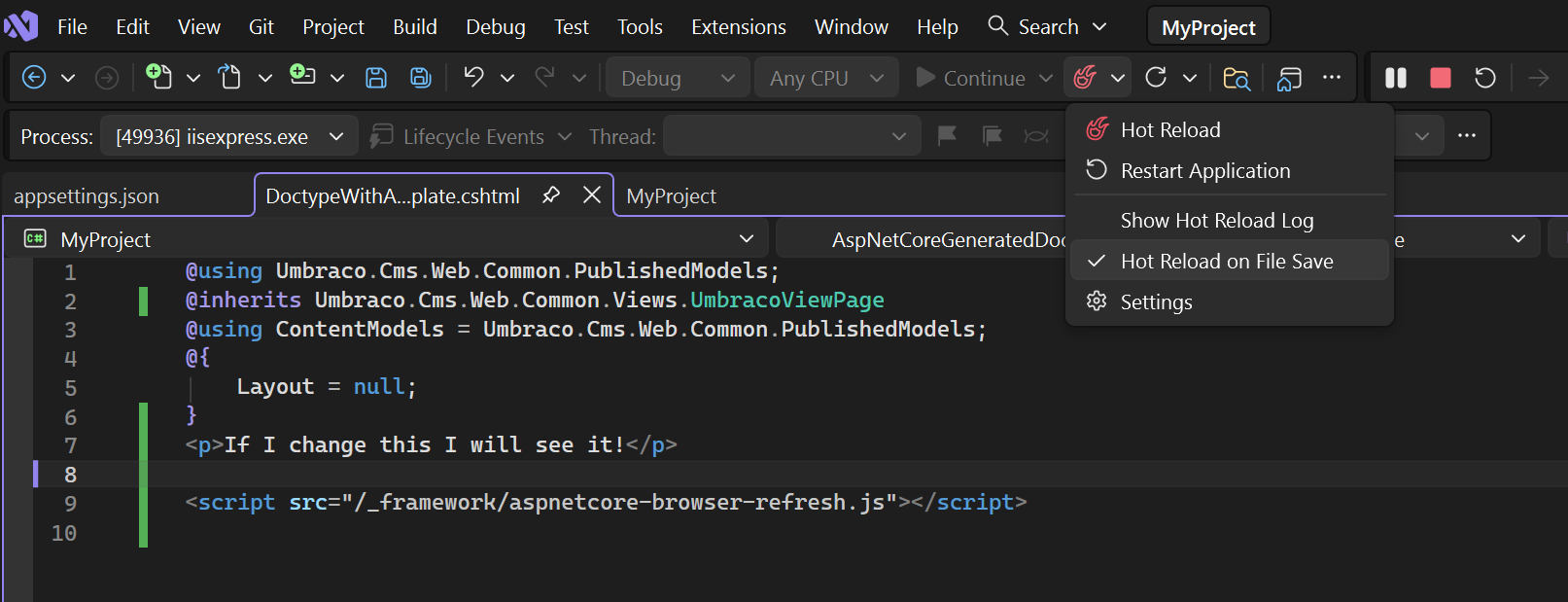
Task: Open the Any CPU platform dropdown
Action: [x=826, y=78]
